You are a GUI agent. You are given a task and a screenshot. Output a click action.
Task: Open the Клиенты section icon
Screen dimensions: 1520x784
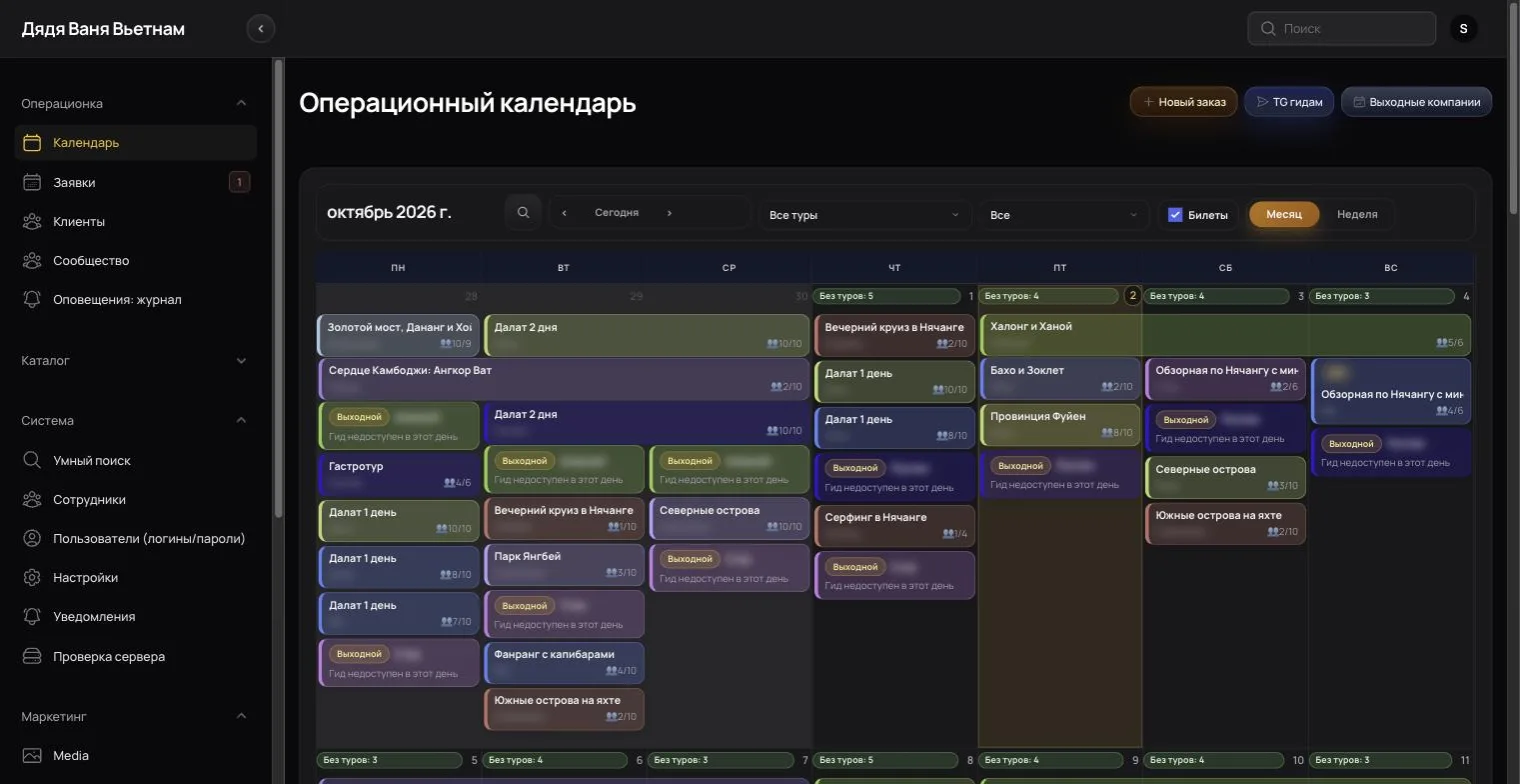pyautogui.click(x=32, y=221)
